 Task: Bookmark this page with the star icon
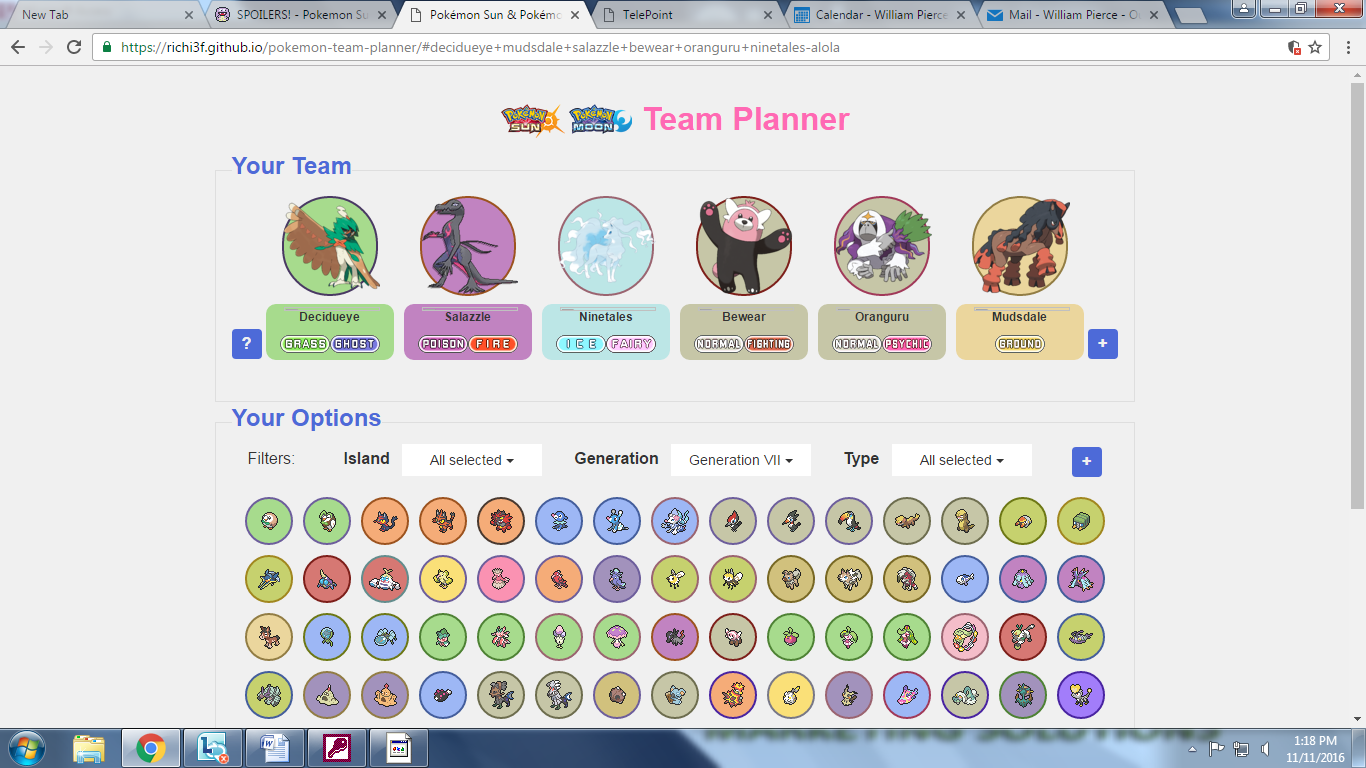[x=1315, y=47]
